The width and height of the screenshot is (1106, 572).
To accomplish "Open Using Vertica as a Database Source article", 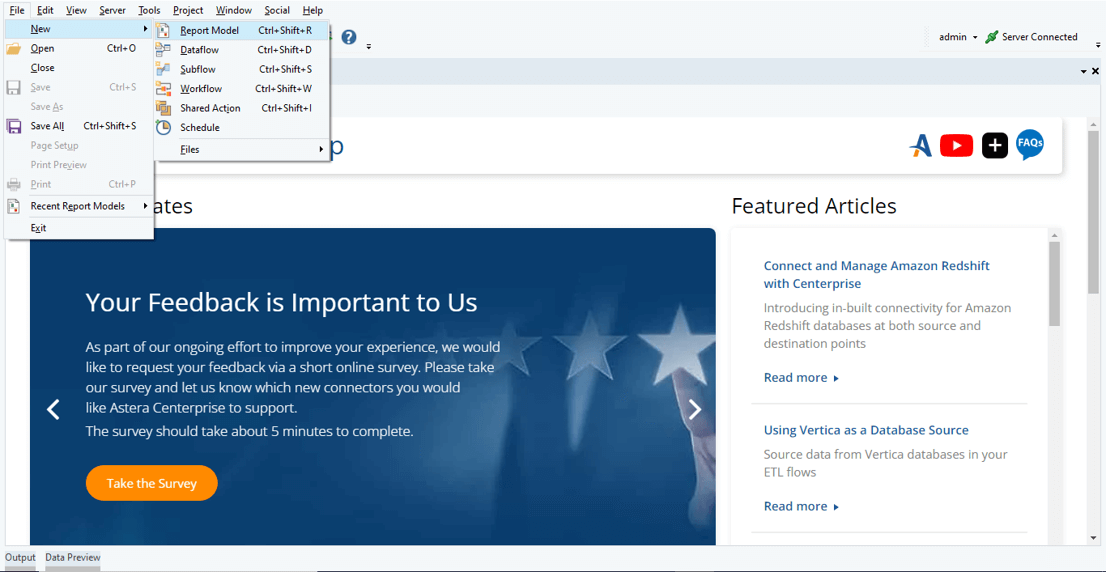I will coord(866,430).
